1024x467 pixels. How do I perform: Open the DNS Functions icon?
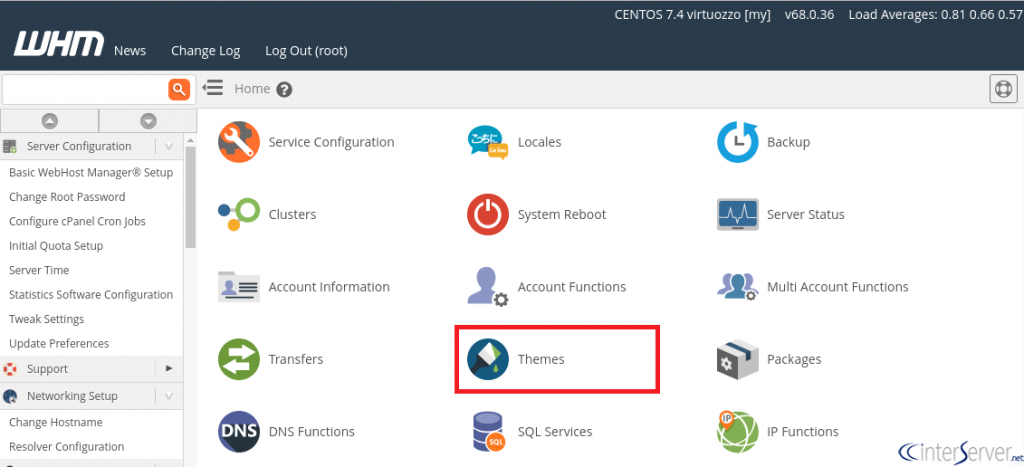pos(240,432)
